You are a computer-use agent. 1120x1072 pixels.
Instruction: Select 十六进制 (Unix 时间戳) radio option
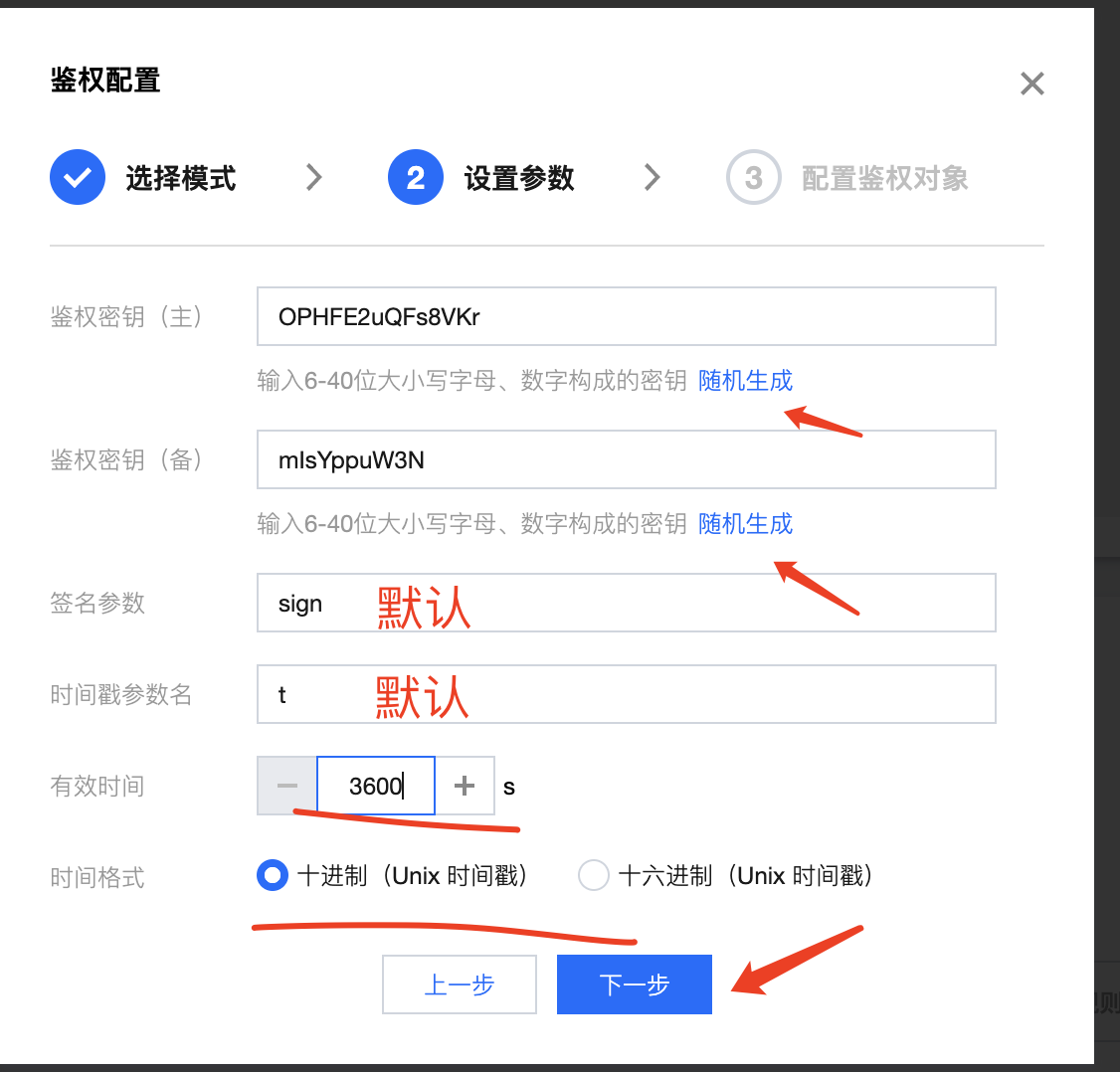594,875
